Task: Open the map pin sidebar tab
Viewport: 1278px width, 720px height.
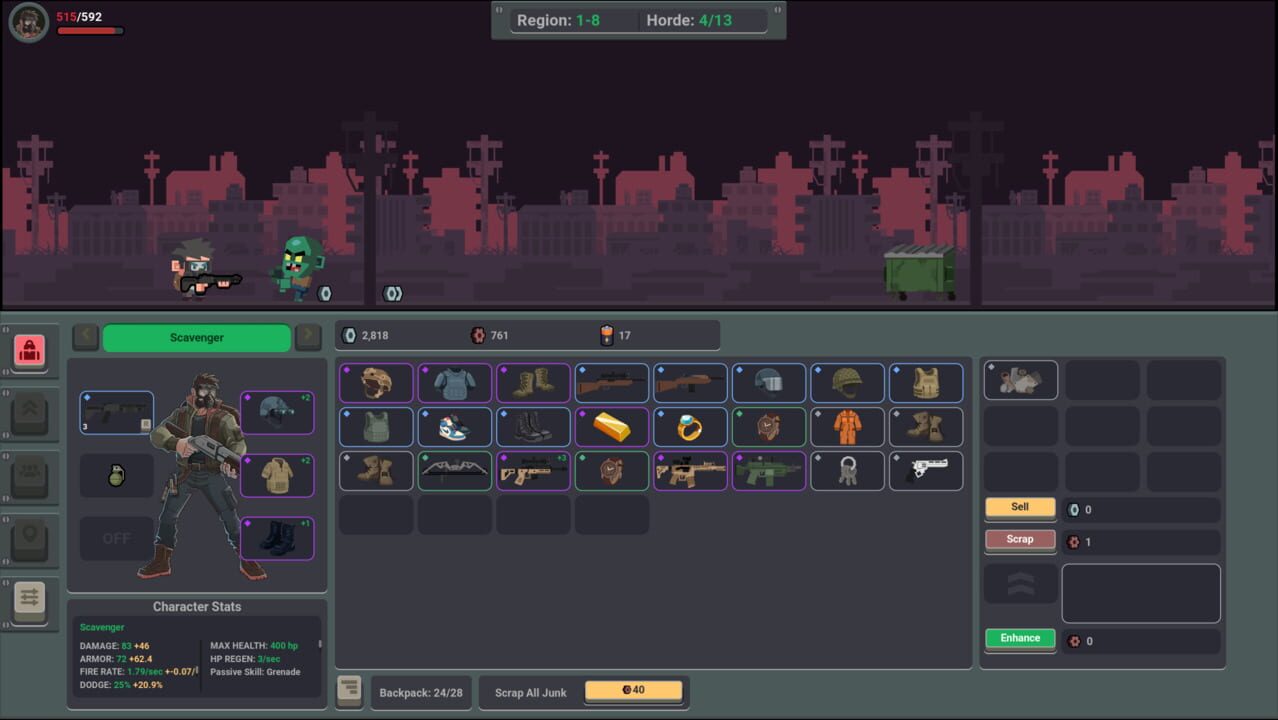Action: (30, 540)
